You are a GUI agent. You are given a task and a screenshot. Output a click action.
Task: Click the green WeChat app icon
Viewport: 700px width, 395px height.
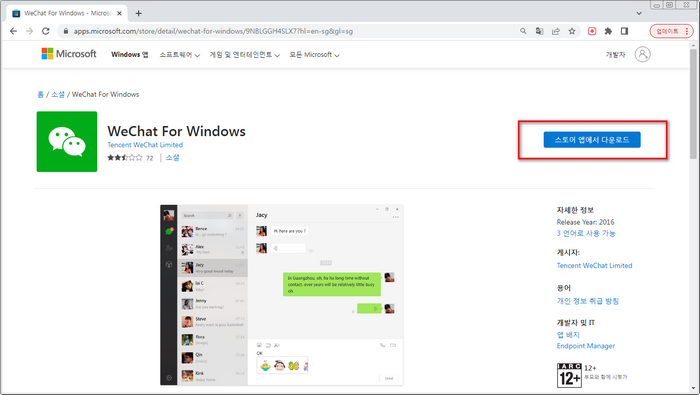click(x=67, y=141)
